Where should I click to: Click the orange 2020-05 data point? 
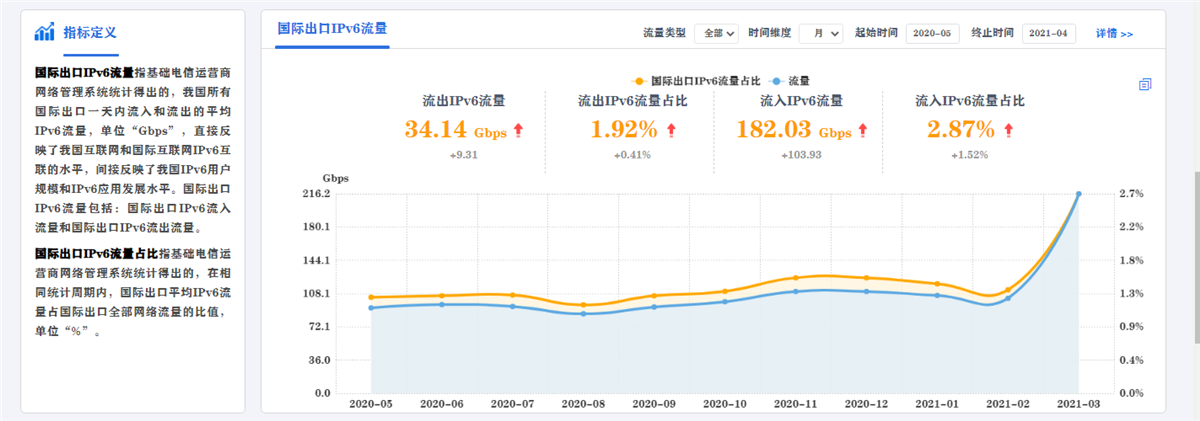[371, 297]
